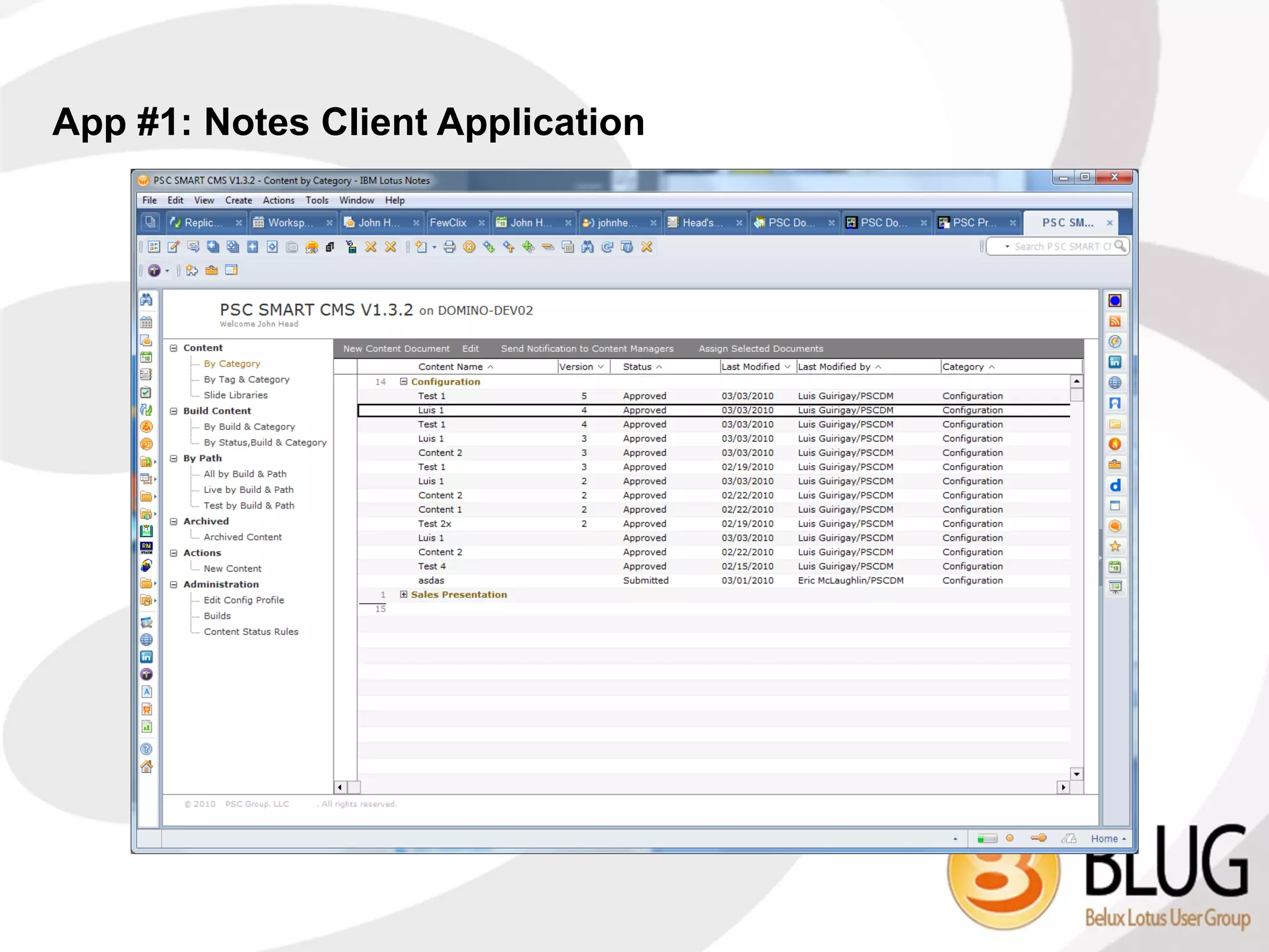The height and width of the screenshot is (952, 1269).
Task: Click the yellow star icon in right sidebar
Action: [1115, 546]
